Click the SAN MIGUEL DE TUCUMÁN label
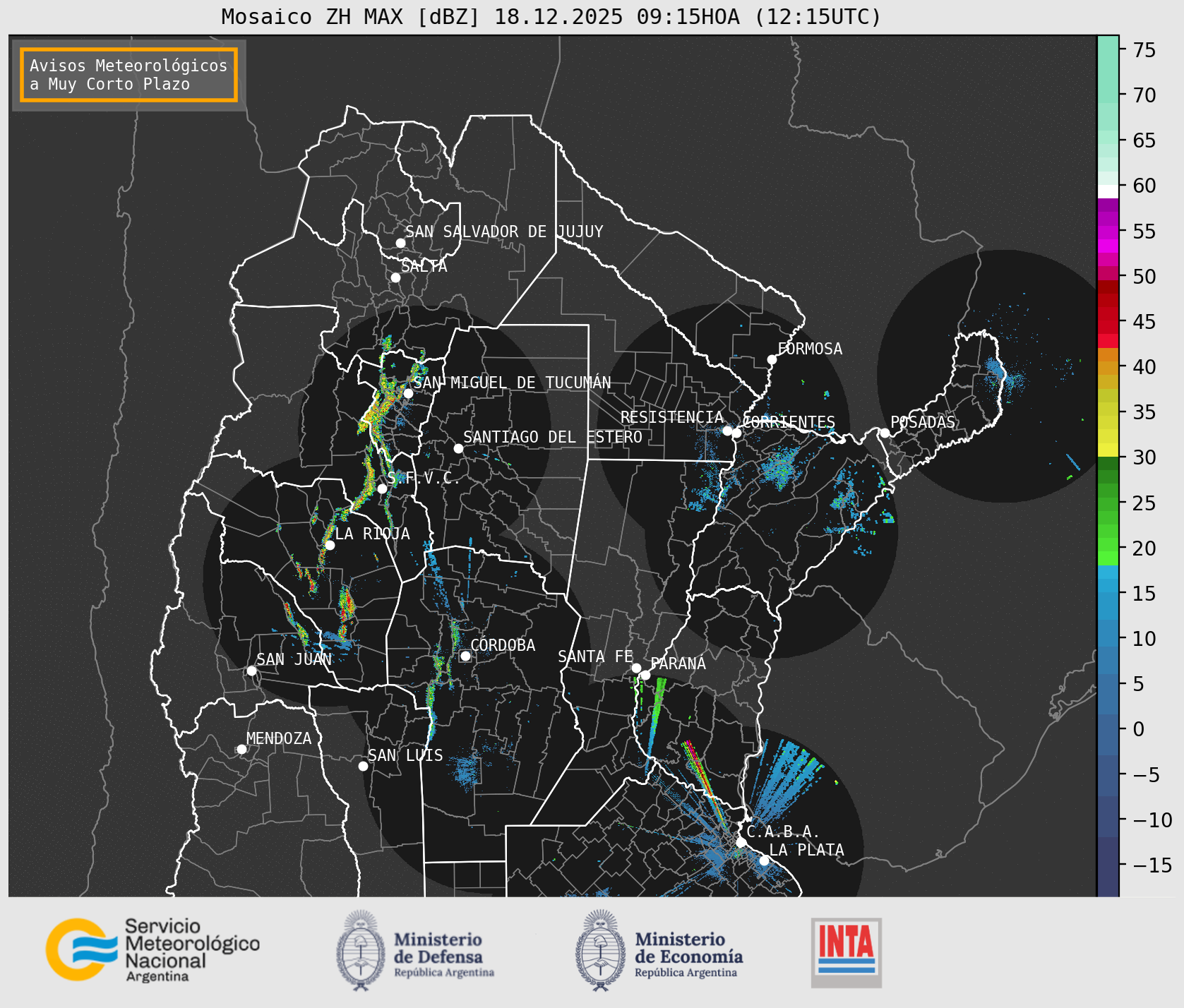Image resolution: width=1184 pixels, height=1008 pixels. (513, 383)
